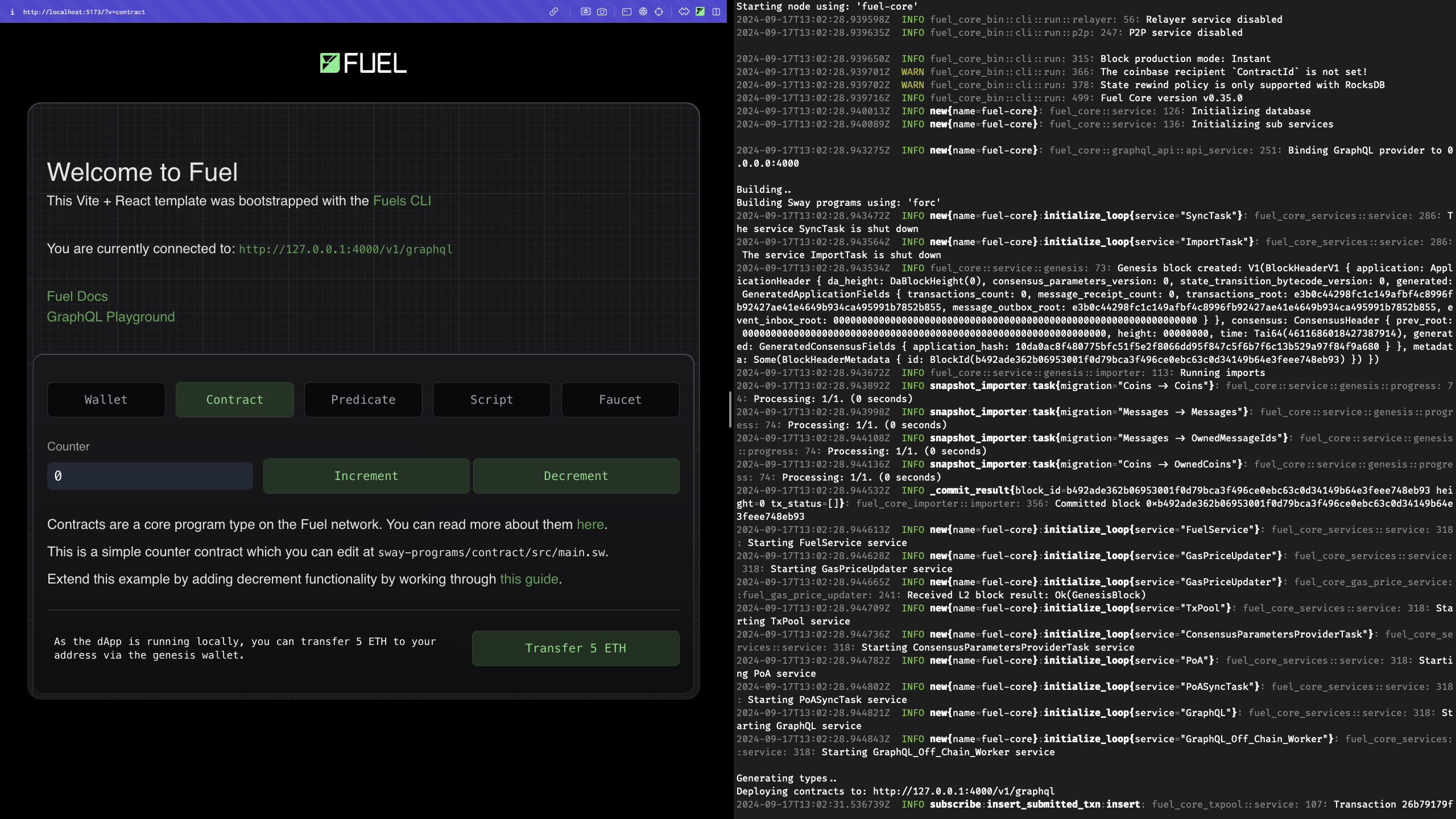Click the site info icon beside the URL
This screenshot has height=819, width=1456.
point(12,11)
